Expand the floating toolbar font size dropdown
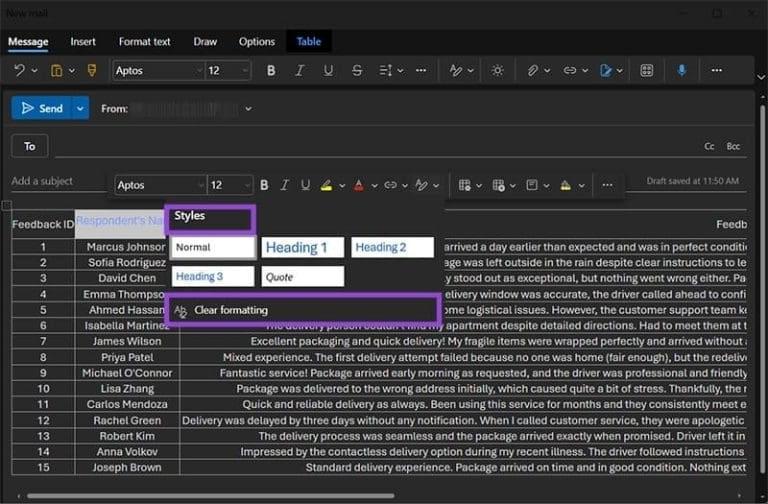Viewport: 768px width, 504px height. (x=246, y=185)
